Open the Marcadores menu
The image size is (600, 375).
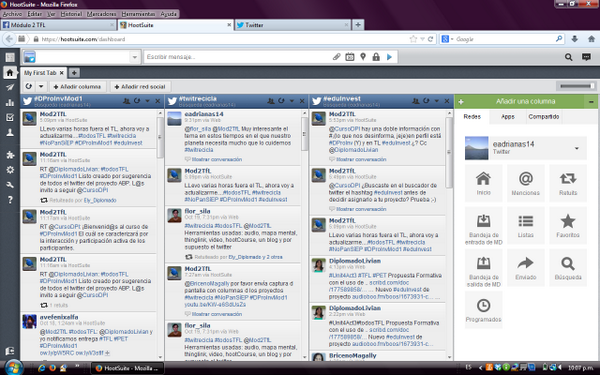101,14
